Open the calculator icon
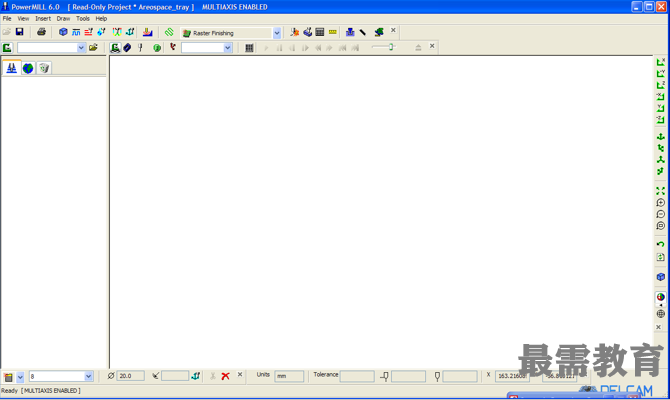Viewport: 670px width, 400px height. [x=320, y=32]
